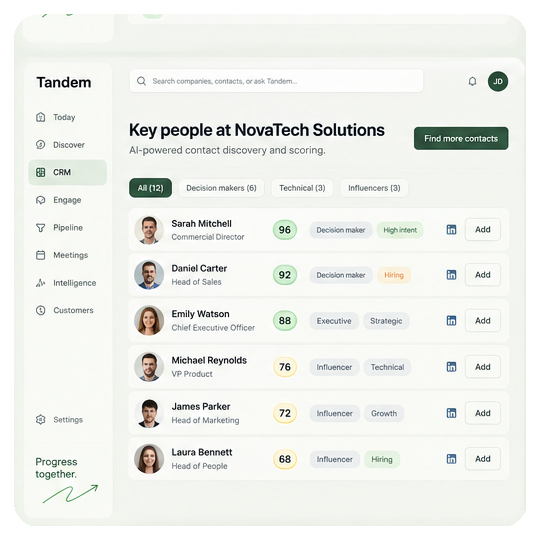Click the Find more contacts button
Screen dimensions: 540x540
point(461,138)
